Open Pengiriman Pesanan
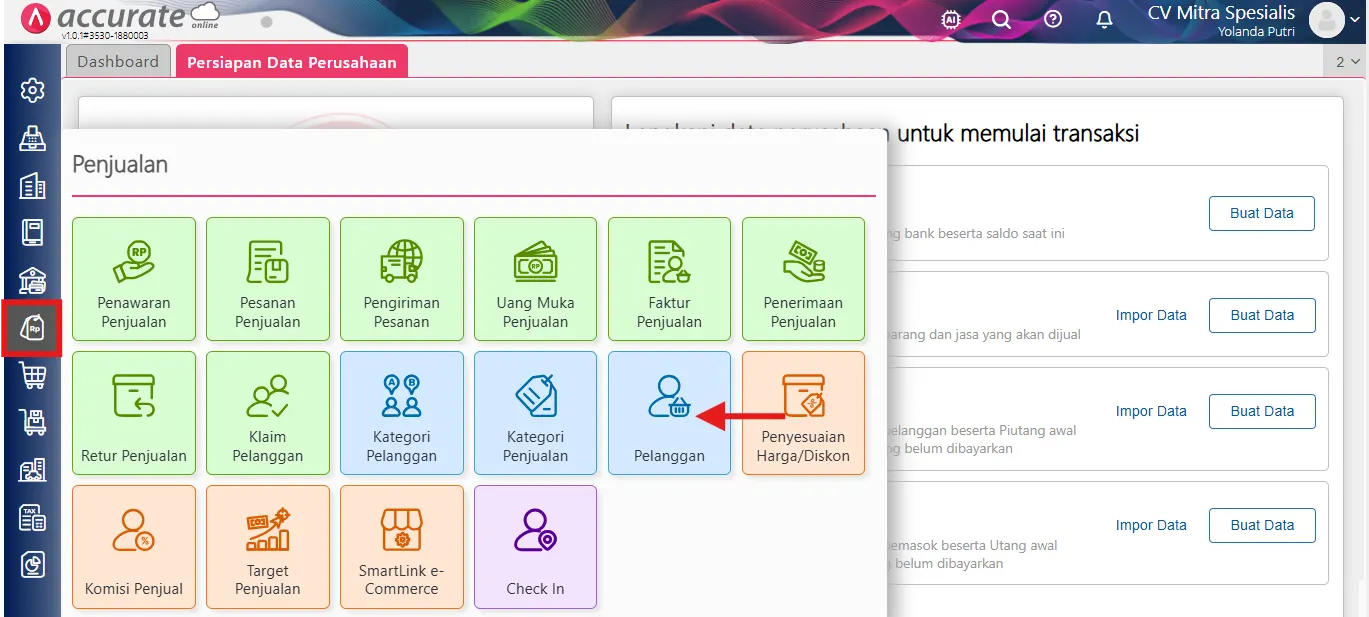The height and width of the screenshot is (617, 1369). click(401, 279)
